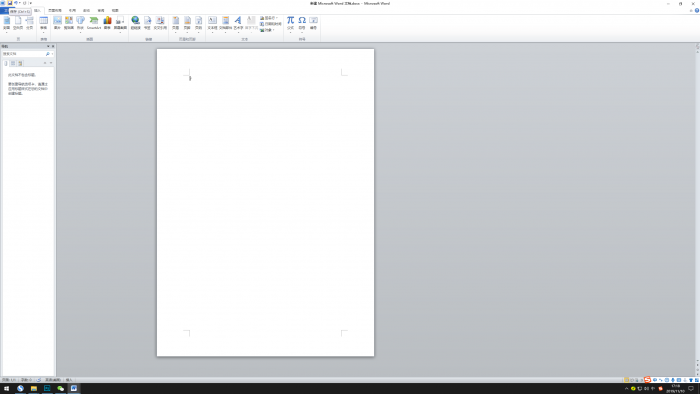The image size is (700, 394).
Task: Click inside the navigation search document field
Action: point(23,54)
